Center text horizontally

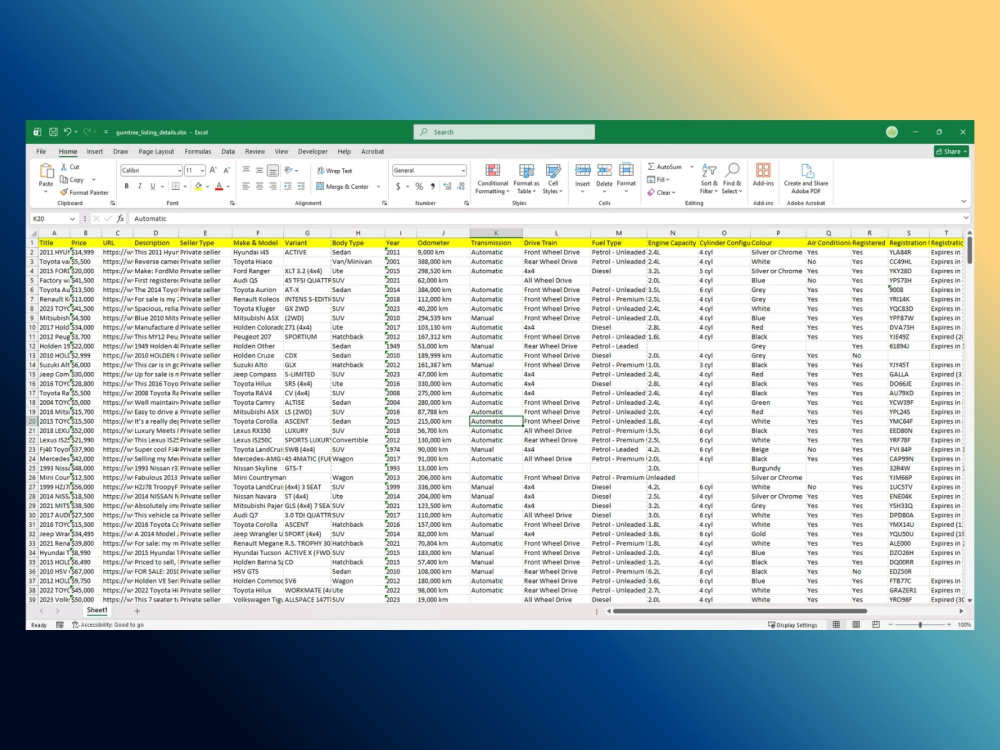[x=259, y=186]
